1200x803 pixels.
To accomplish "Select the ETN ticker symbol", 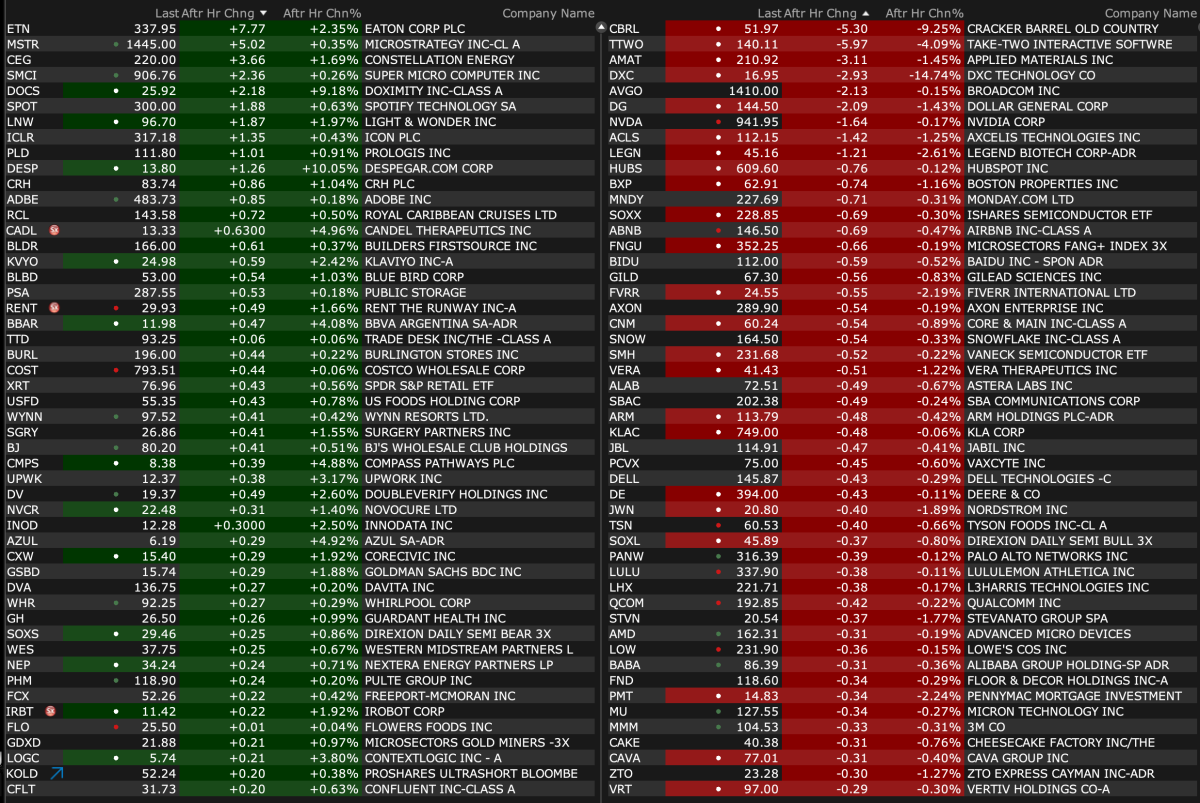I will point(19,29).
